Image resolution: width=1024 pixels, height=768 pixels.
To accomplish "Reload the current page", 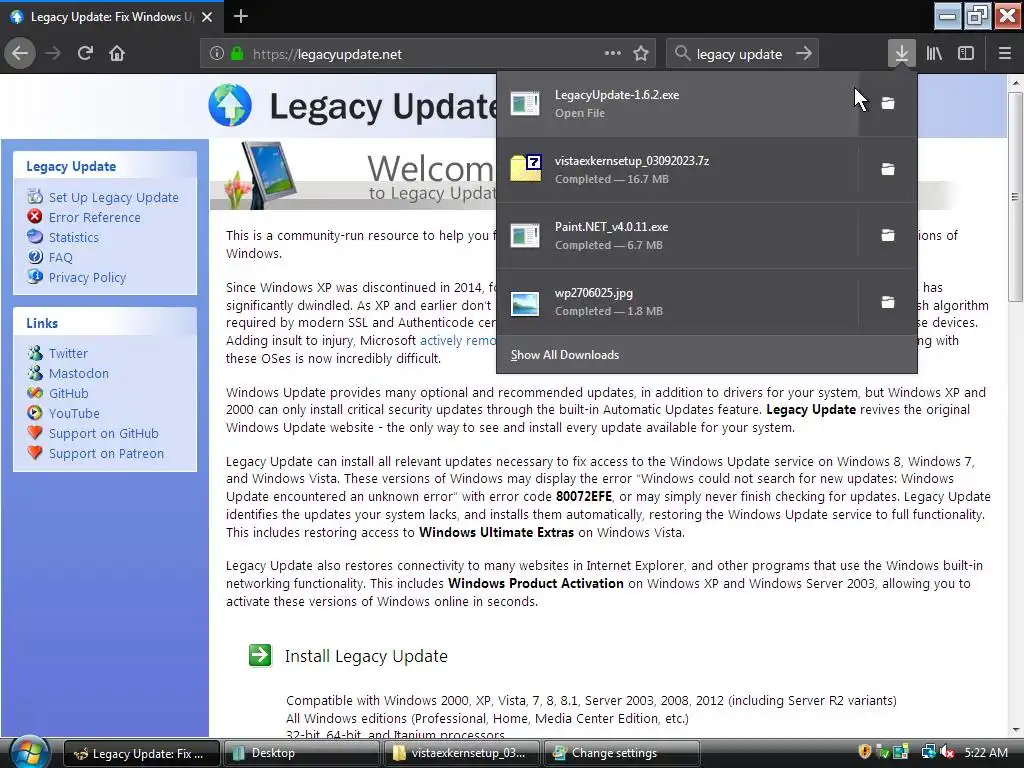I will point(86,53).
